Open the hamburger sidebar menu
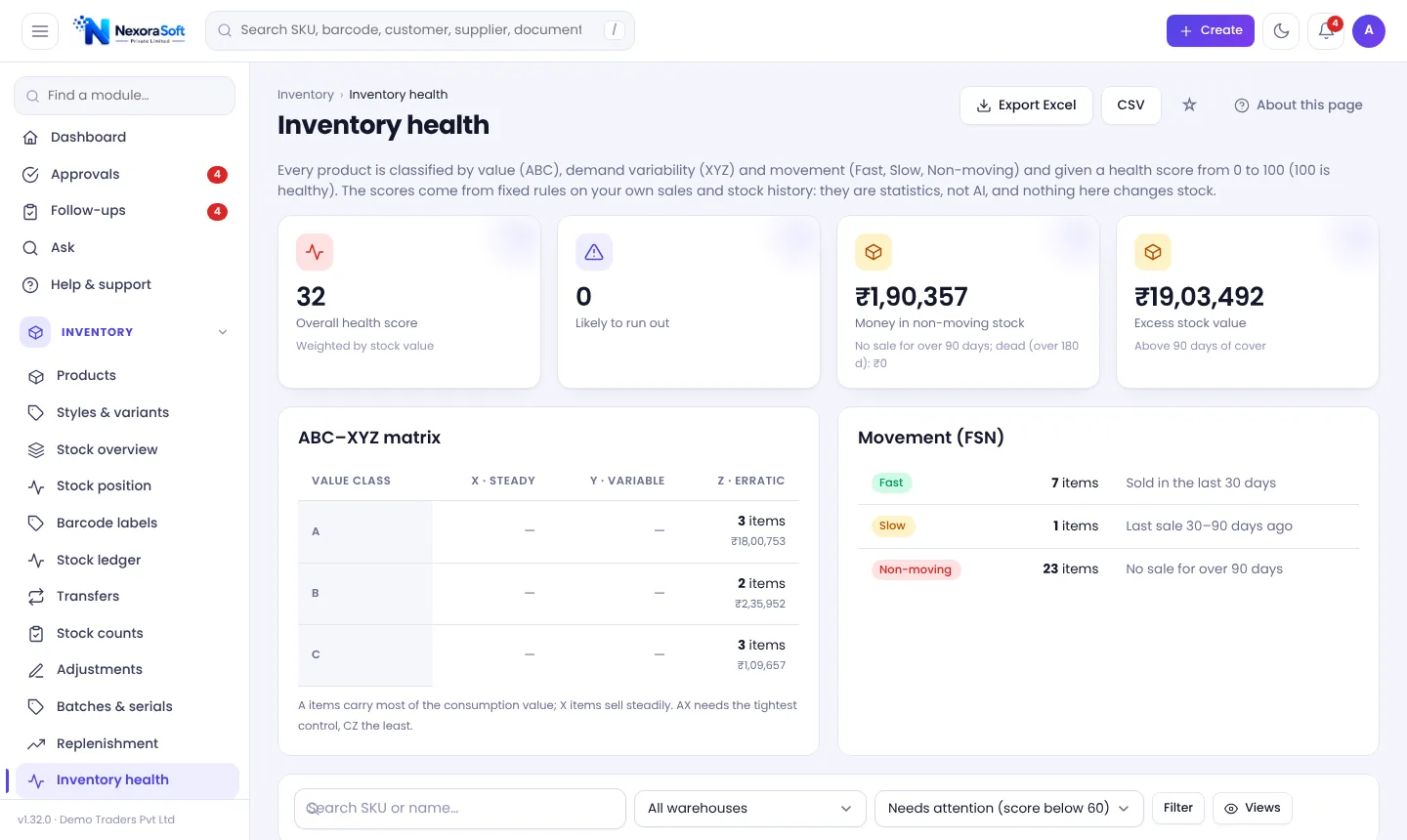The image size is (1407, 840). point(40,31)
